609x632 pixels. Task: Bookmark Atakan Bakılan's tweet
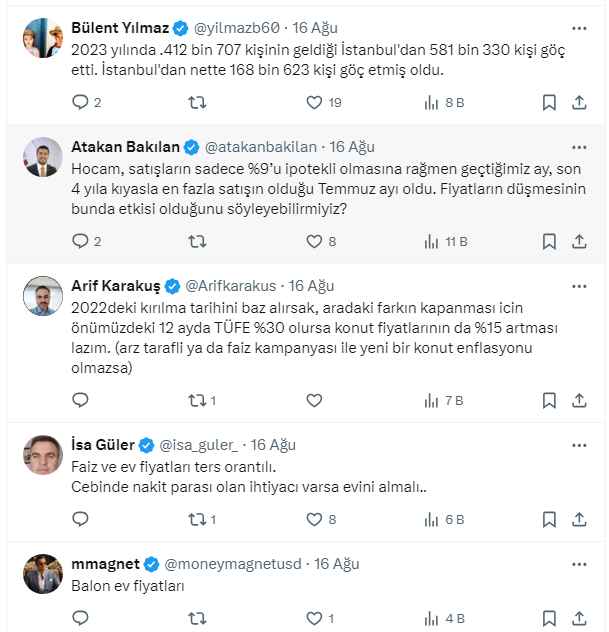pos(549,241)
